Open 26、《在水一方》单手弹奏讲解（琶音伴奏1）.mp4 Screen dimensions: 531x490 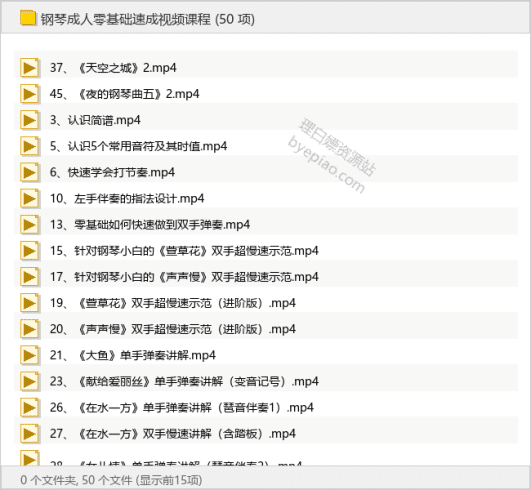tap(182, 407)
